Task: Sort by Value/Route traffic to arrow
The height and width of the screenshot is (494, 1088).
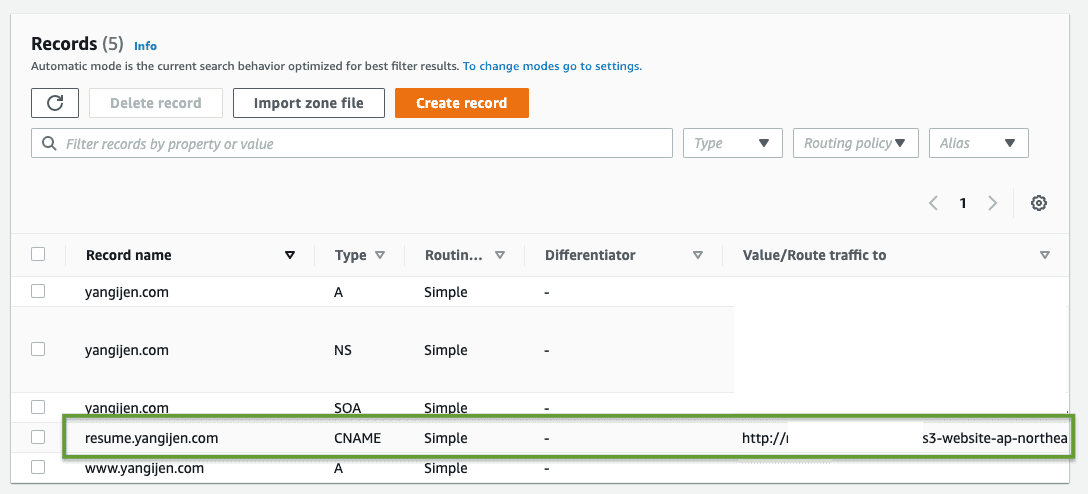Action: point(1045,255)
